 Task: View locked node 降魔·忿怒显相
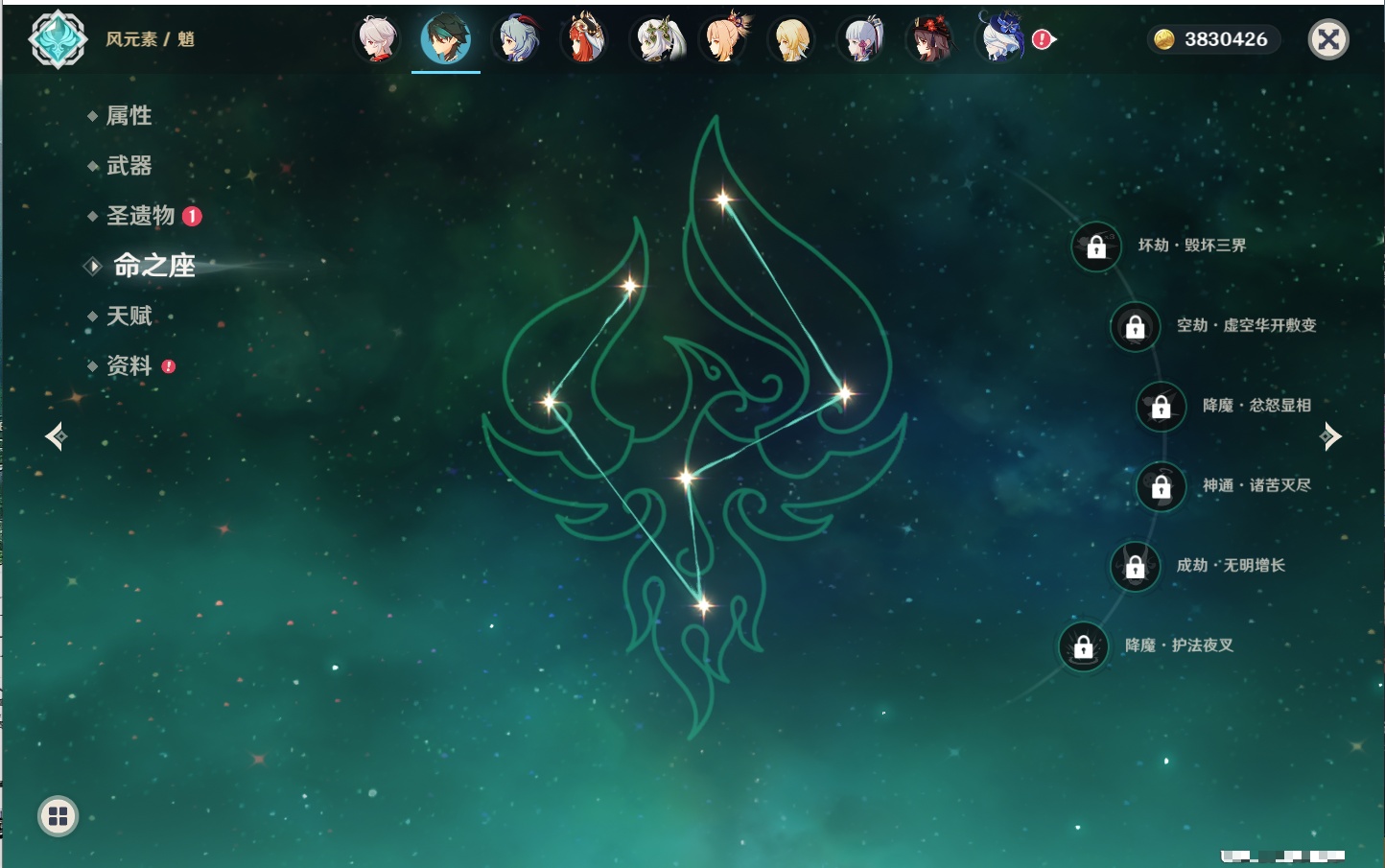pos(1161,407)
